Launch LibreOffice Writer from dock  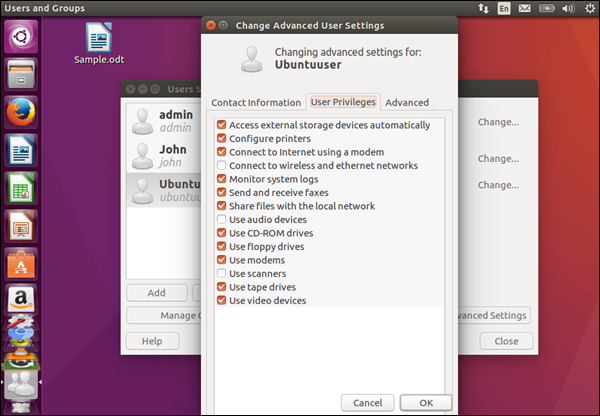pos(21,150)
